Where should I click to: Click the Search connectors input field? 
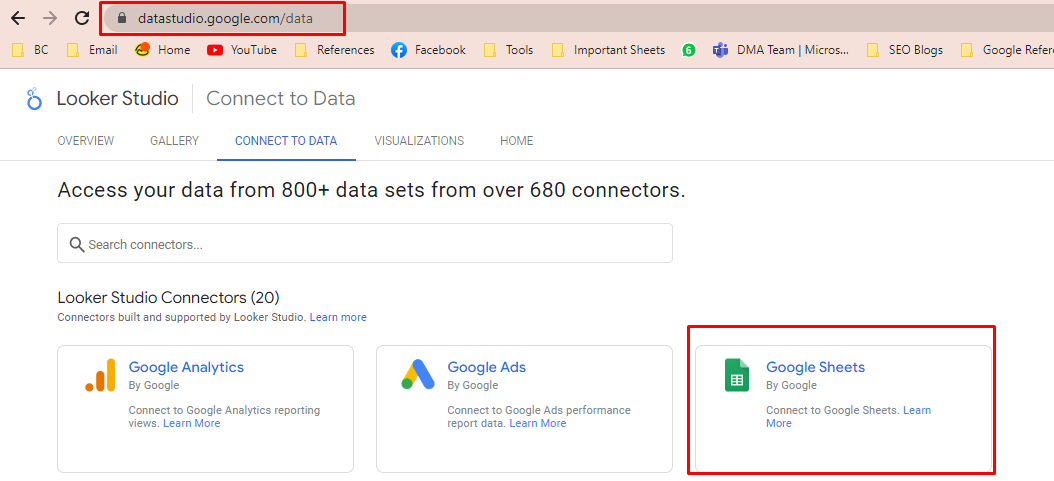[x=364, y=243]
